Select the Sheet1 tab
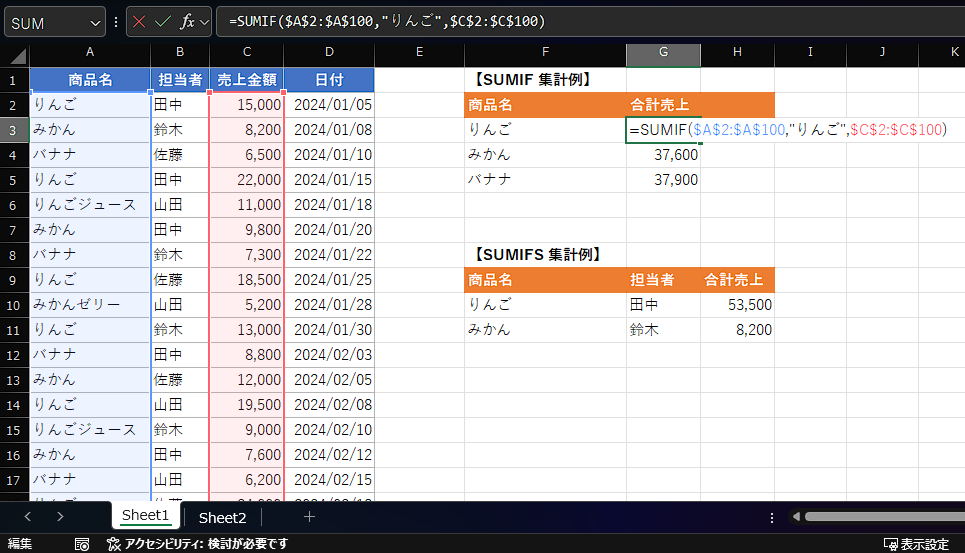This screenshot has width=965, height=553. tap(146, 516)
